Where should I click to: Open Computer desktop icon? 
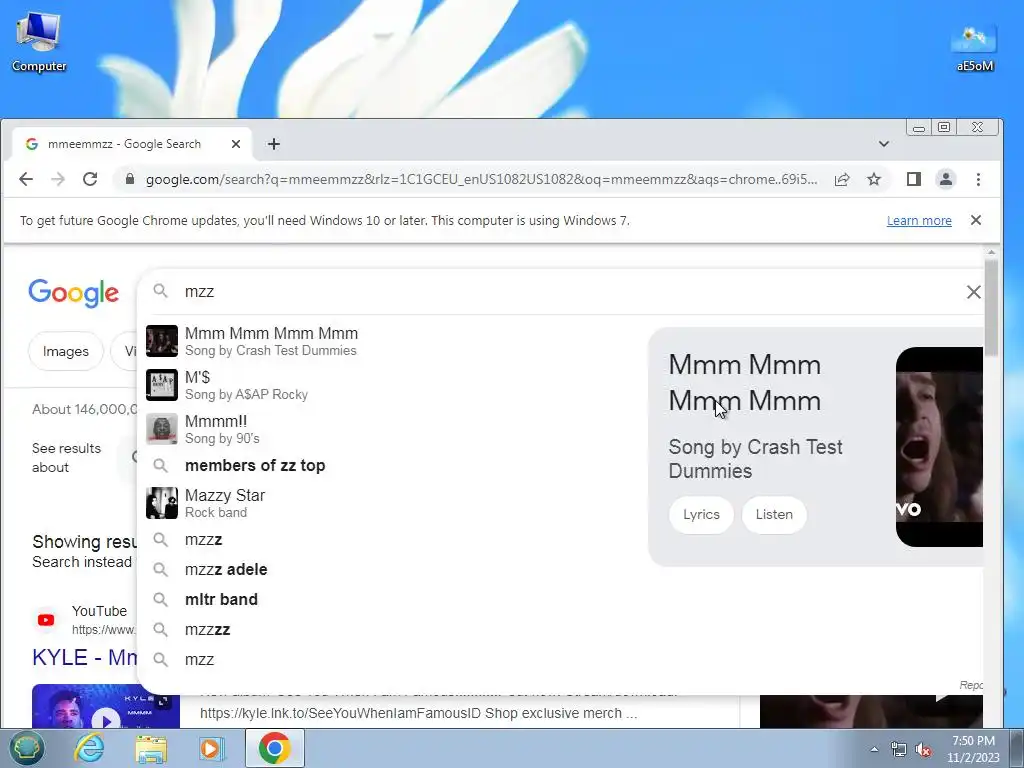tap(39, 41)
